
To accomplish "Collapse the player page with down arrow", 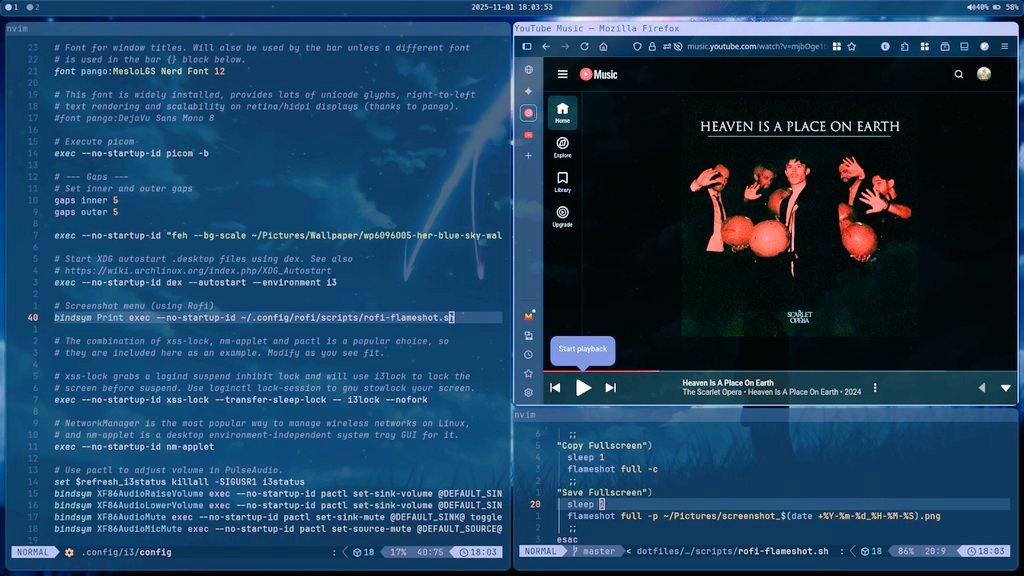I will pyautogui.click(x=1006, y=388).
